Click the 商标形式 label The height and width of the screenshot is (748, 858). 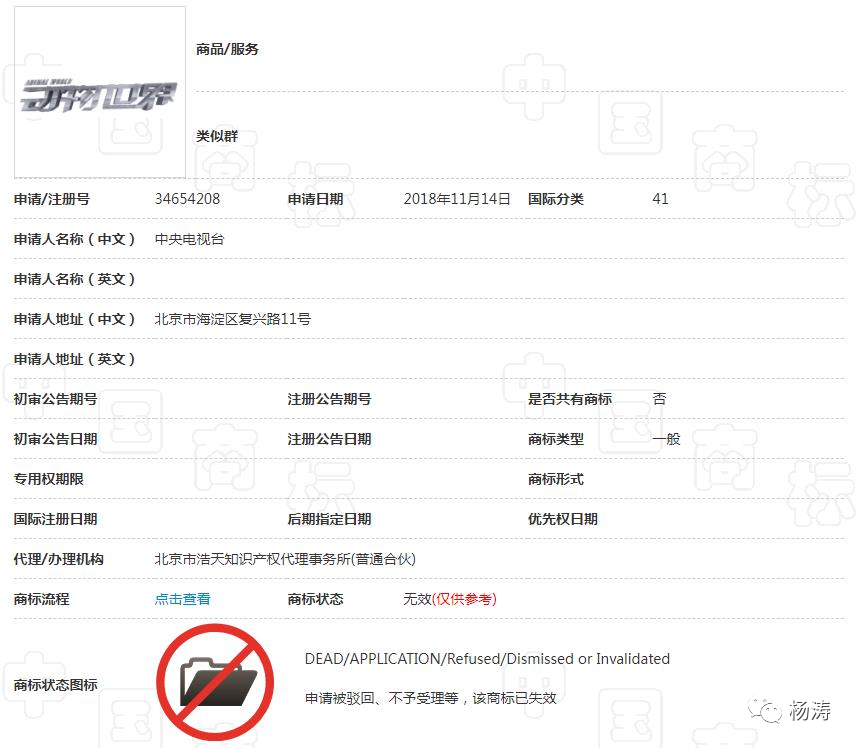coord(555,479)
